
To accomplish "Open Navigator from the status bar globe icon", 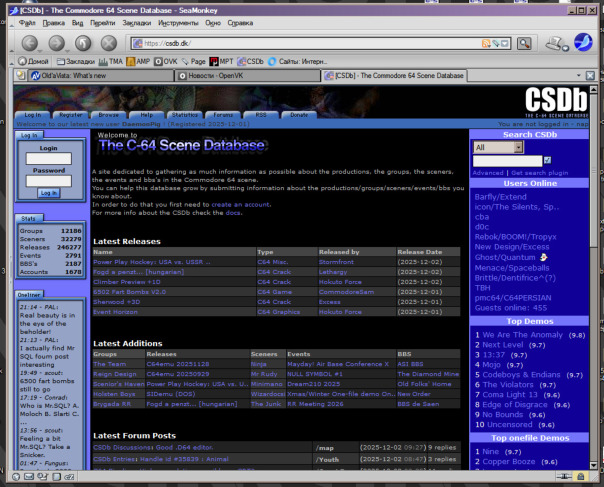I will (x=16, y=477).
